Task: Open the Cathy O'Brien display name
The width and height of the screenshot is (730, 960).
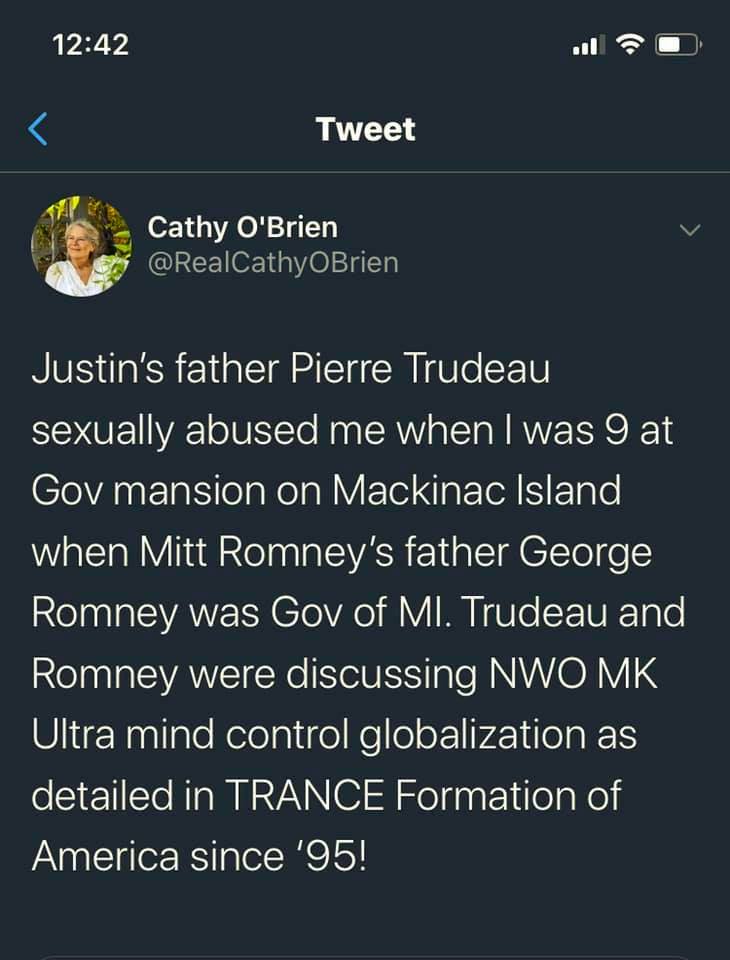Action: [x=243, y=227]
